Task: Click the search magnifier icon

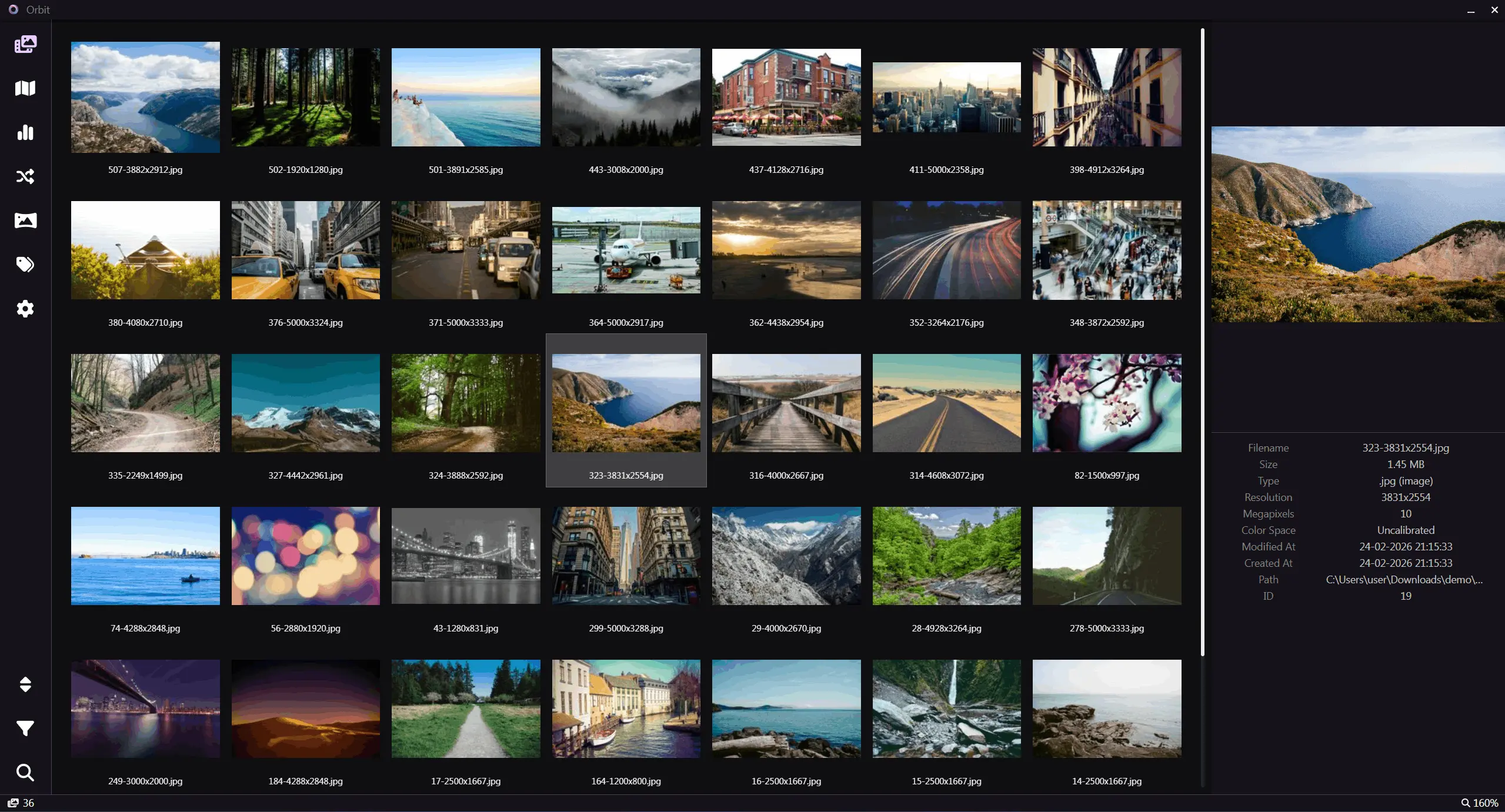Action: tap(25, 773)
